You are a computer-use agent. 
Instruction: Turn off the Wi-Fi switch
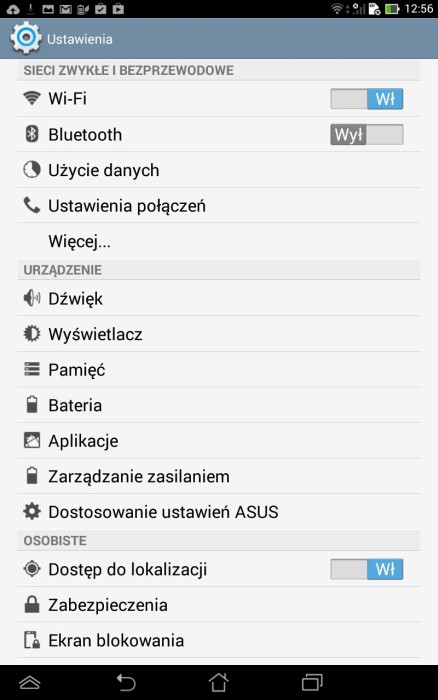tap(367, 99)
